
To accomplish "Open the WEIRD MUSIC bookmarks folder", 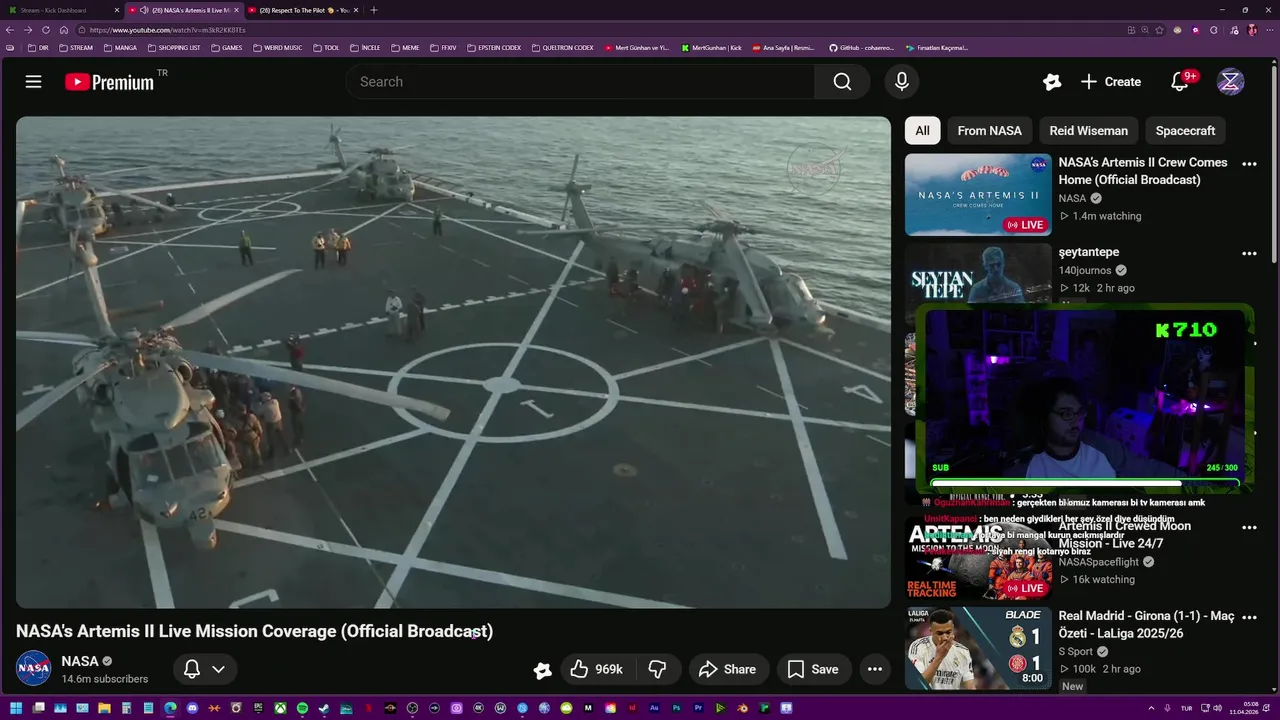I will 276,48.
